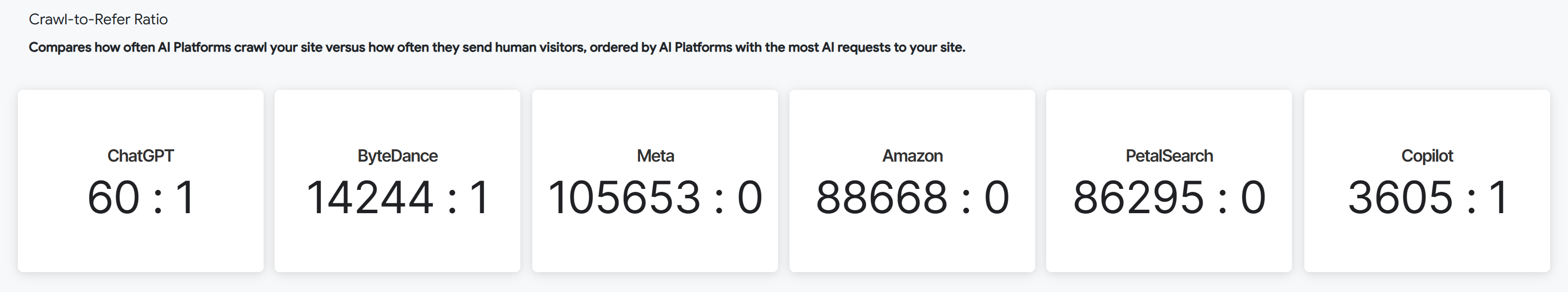Click the ChatGPT 60 : 1 ratio
Viewport: 1568px width, 292px height.
click(141, 198)
